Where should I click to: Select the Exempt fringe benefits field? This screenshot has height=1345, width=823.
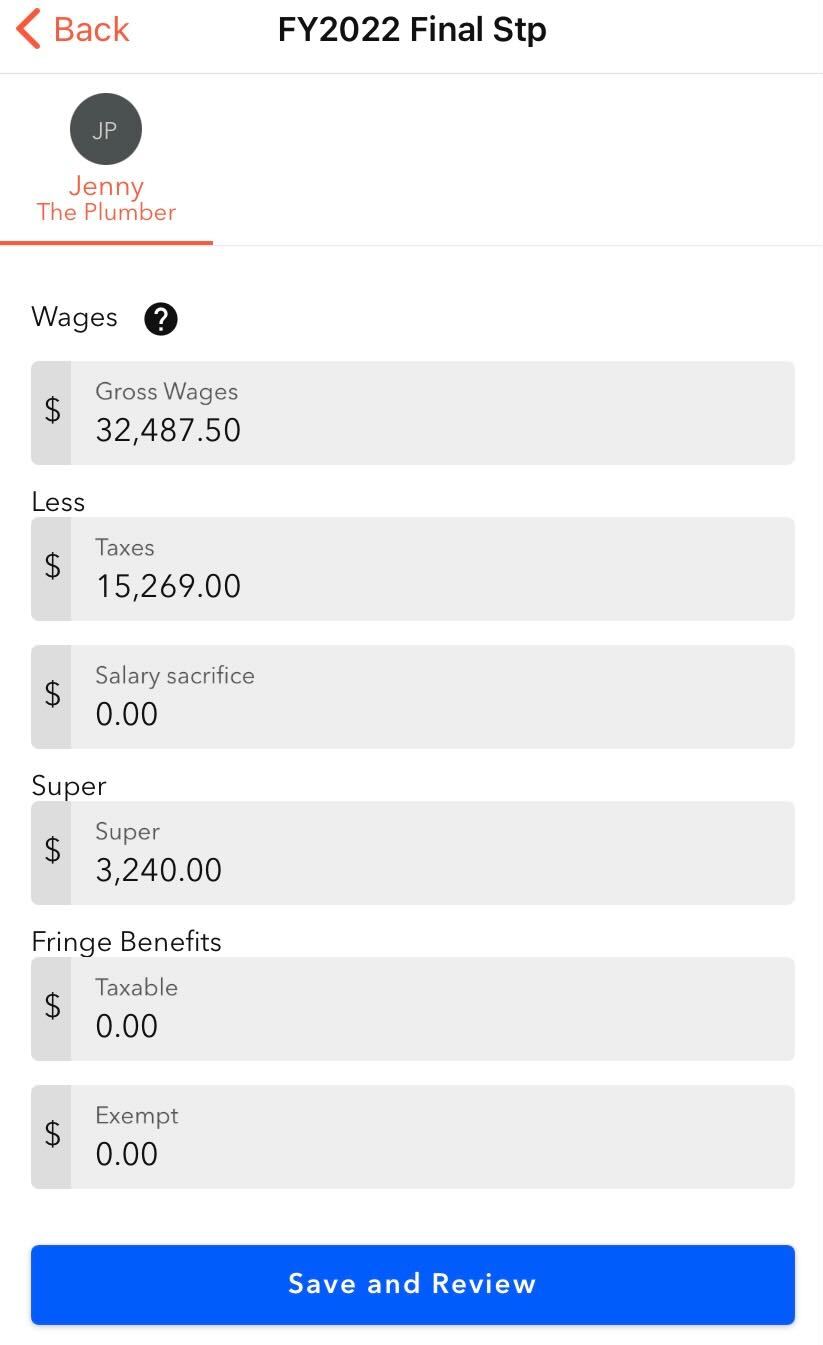[x=432, y=1137]
